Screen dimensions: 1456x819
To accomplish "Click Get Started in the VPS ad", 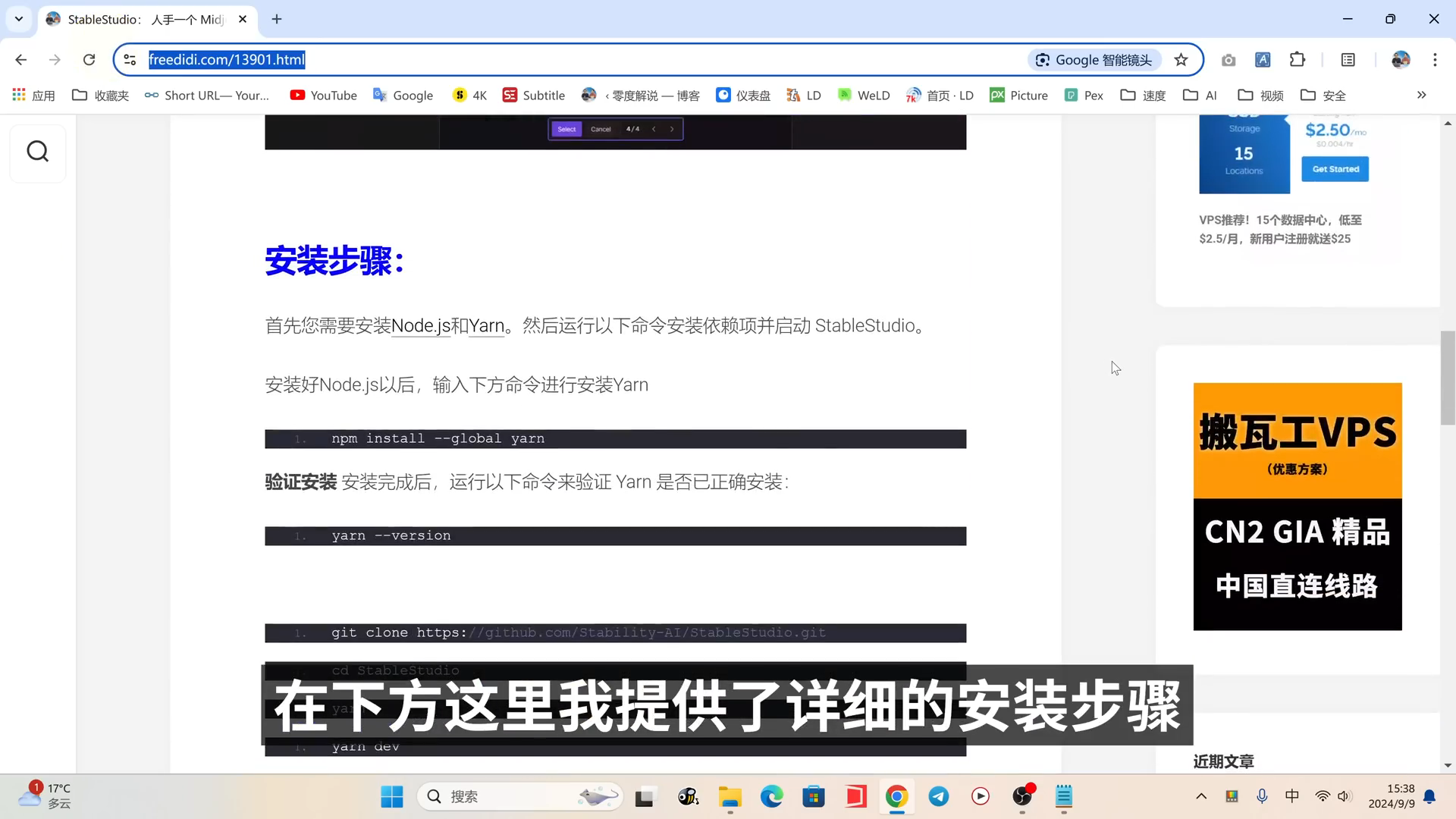I will [x=1335, y=169].
